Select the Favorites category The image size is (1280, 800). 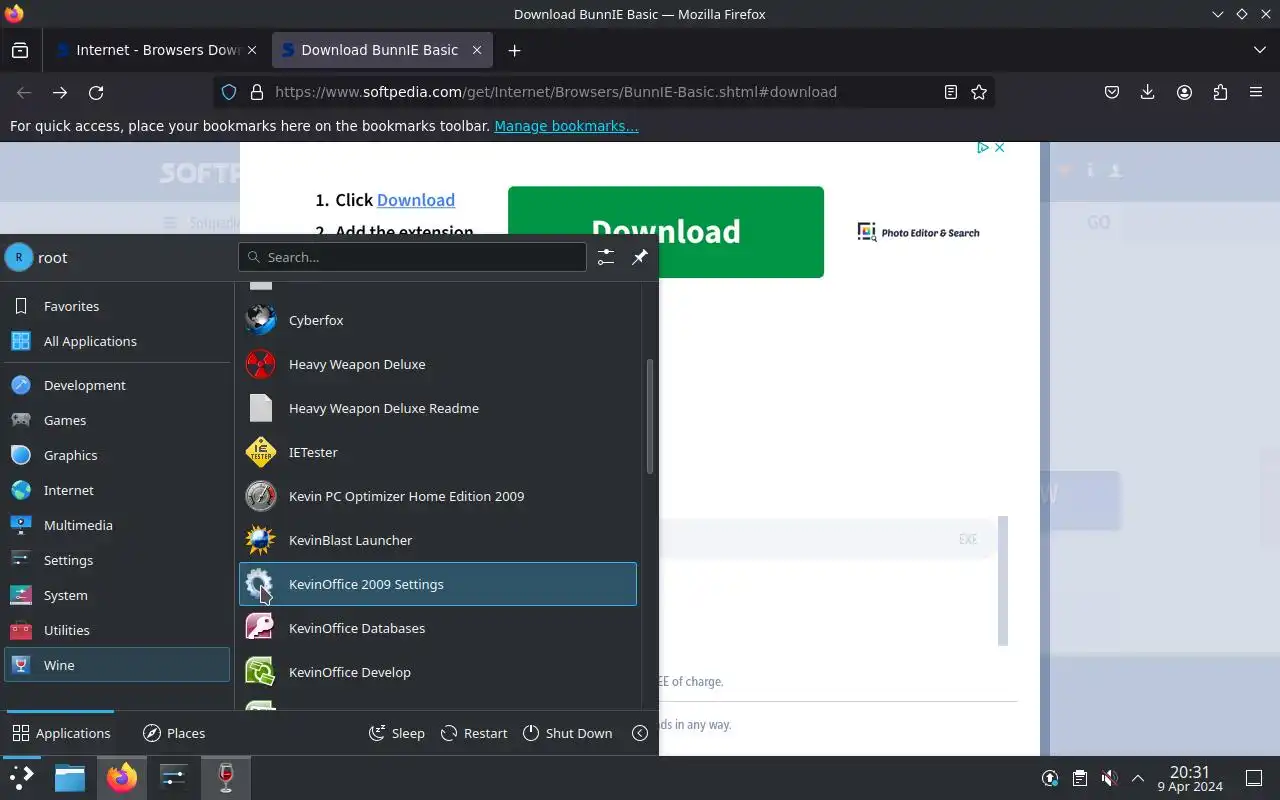(117, 306)
